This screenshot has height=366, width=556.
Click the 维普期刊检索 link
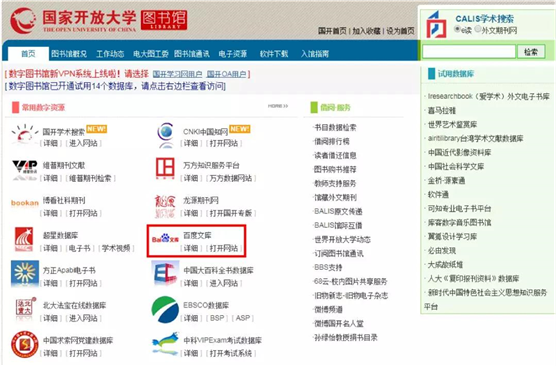(90, 178)
